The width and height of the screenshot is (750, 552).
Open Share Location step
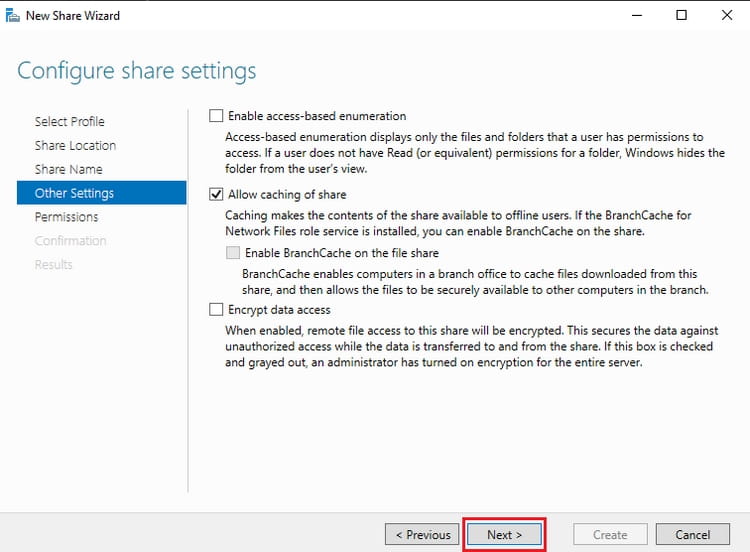75,145
